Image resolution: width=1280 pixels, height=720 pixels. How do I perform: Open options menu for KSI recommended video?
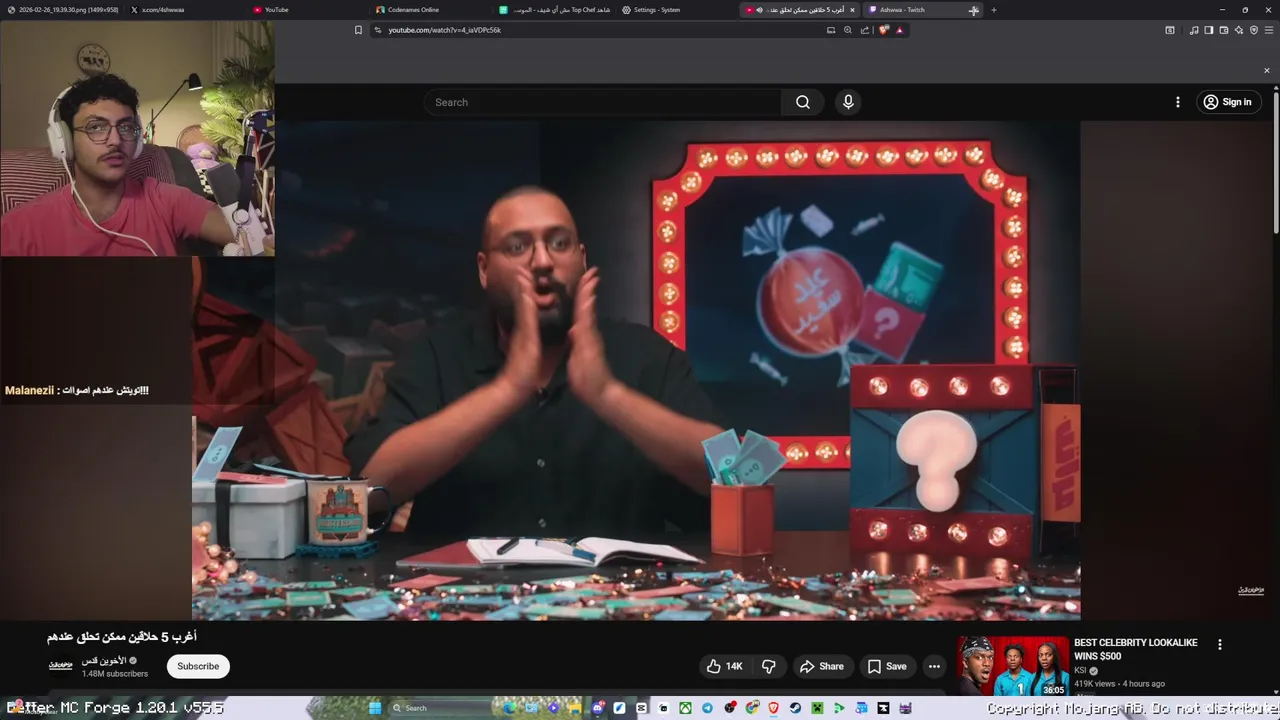pos(1219,644)
